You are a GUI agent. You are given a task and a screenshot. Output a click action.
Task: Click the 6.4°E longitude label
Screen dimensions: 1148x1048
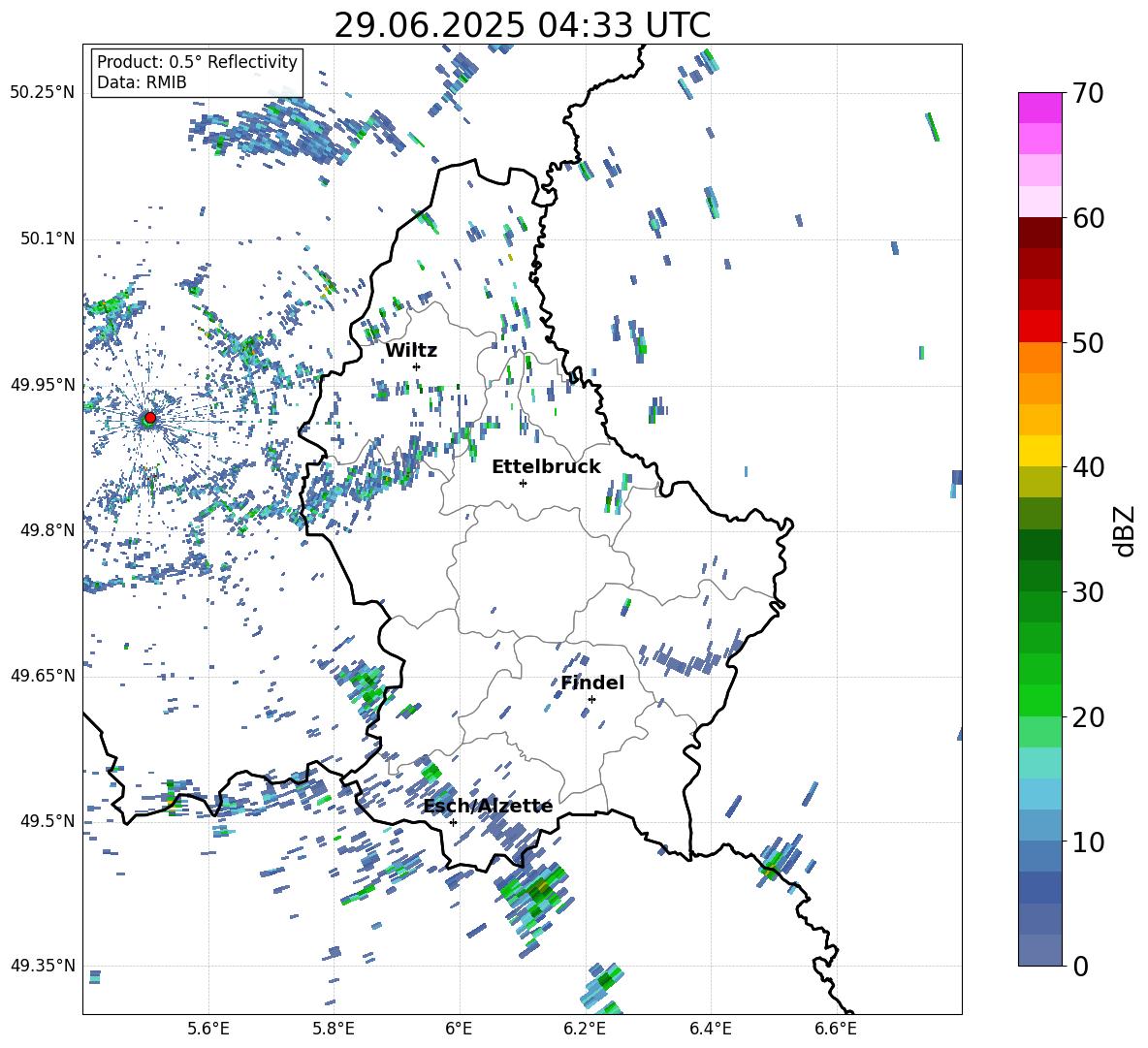click(710, 1029)
